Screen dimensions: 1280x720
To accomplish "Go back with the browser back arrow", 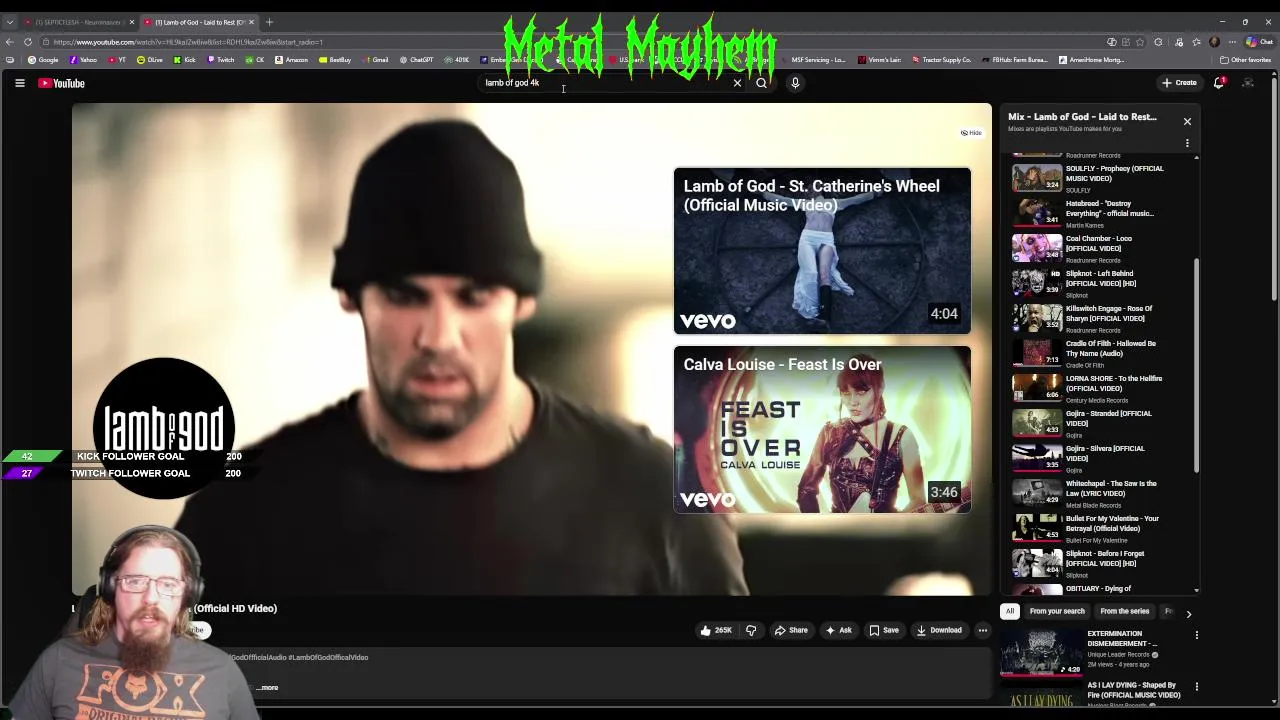I will point(9,42).
